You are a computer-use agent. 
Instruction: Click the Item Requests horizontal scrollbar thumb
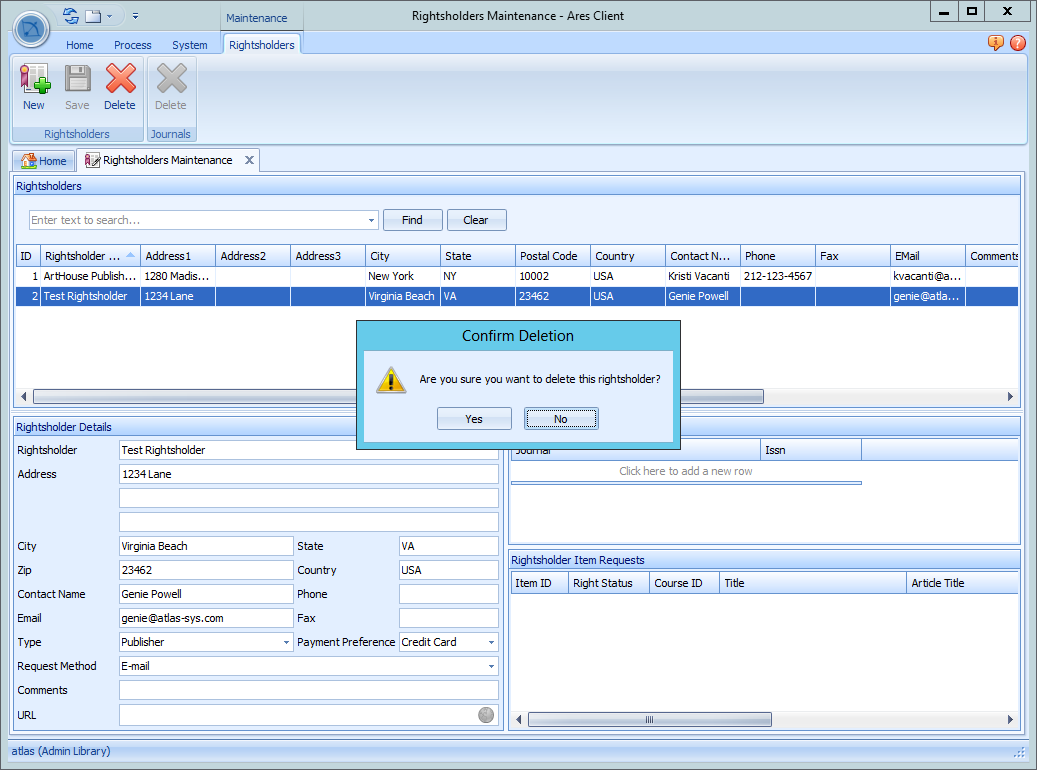click(649, 719)
